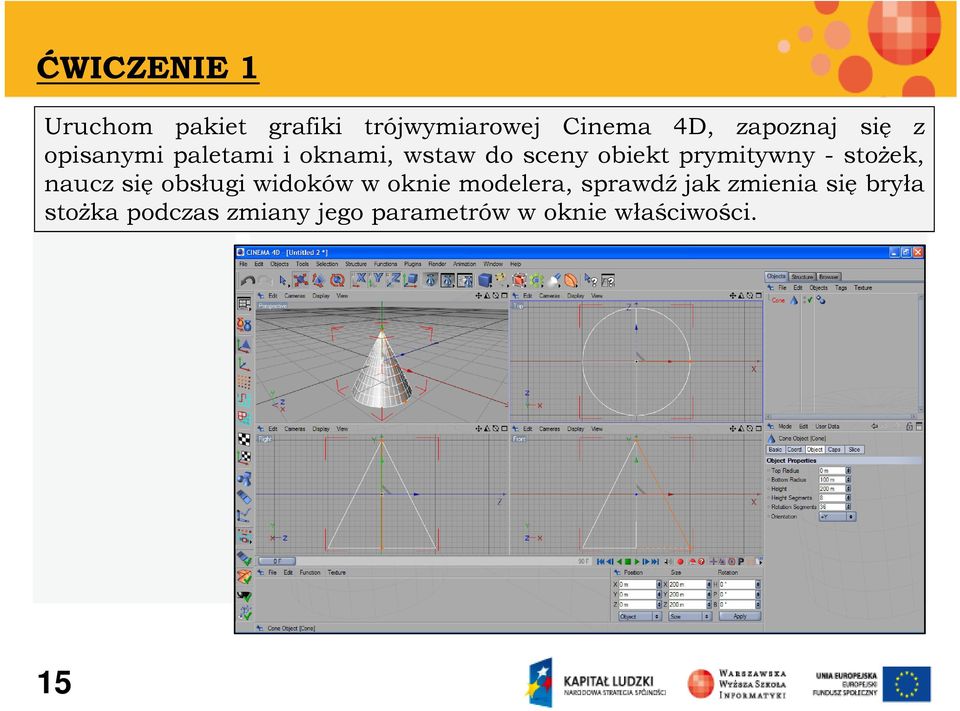Screen dimensions: 960x711
Task: Click the red record keyframe button
Action: (680, 562)
